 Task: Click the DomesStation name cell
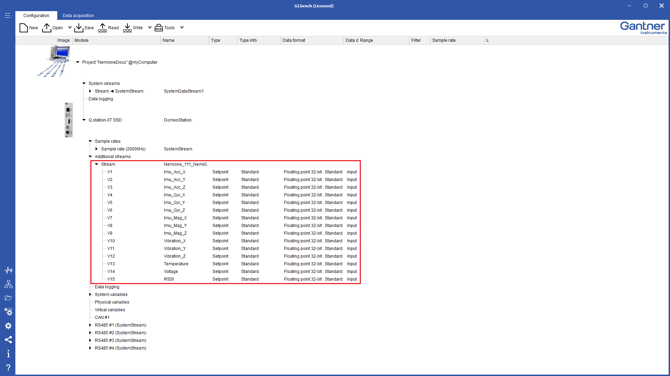pos(178,120)
